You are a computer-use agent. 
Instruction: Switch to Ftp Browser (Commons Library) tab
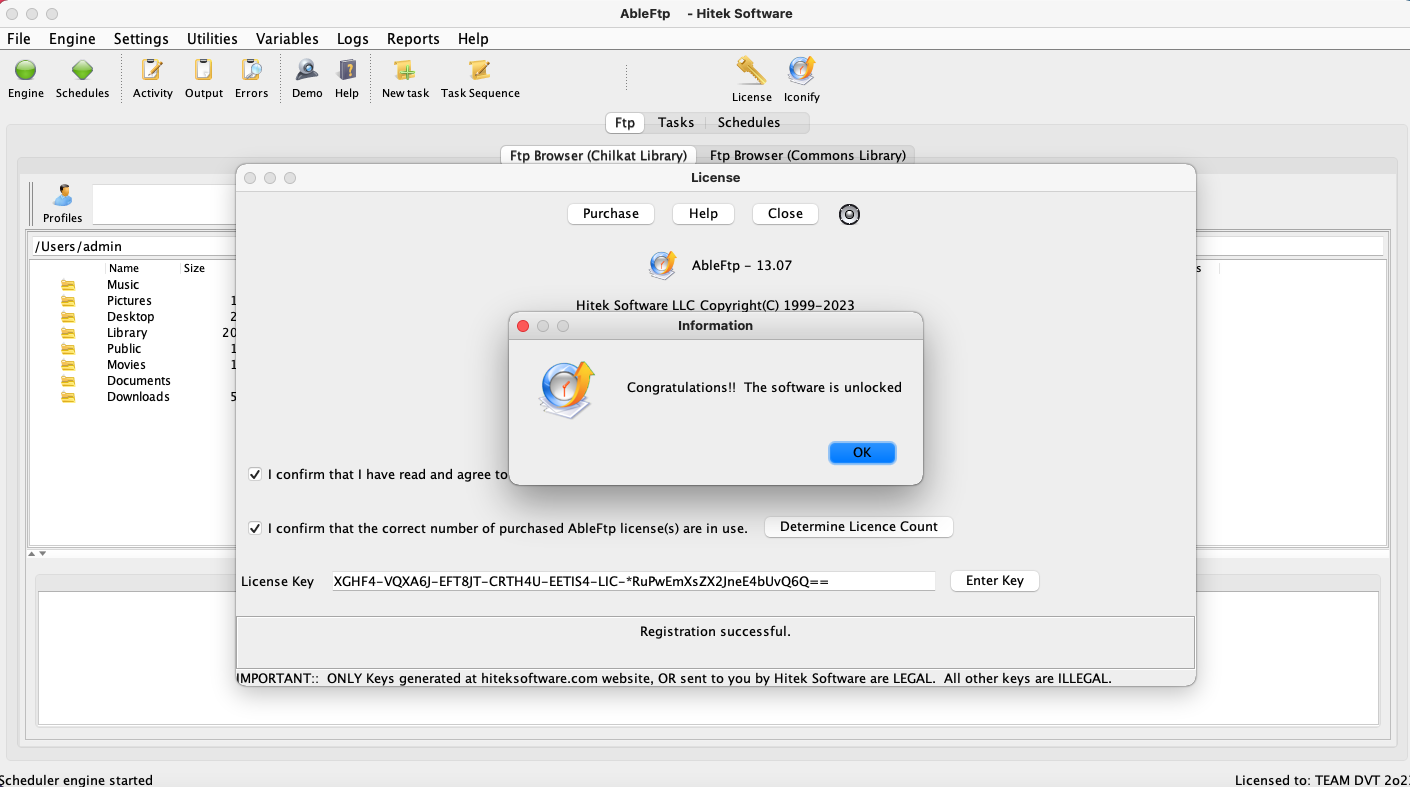807,155
